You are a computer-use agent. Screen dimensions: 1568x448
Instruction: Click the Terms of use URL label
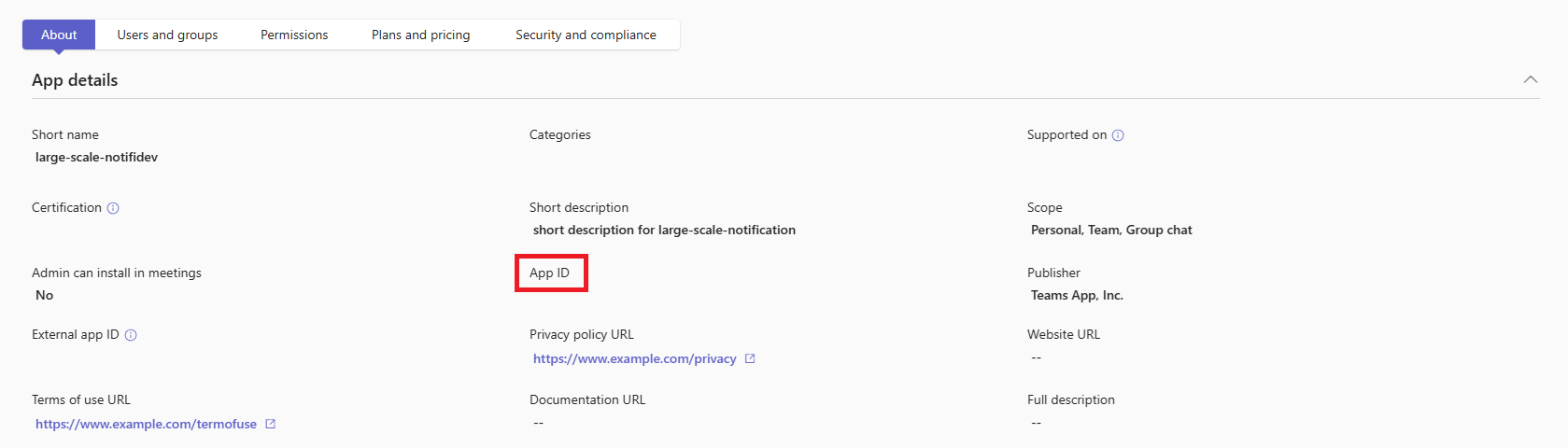click(x=81, y=399)
